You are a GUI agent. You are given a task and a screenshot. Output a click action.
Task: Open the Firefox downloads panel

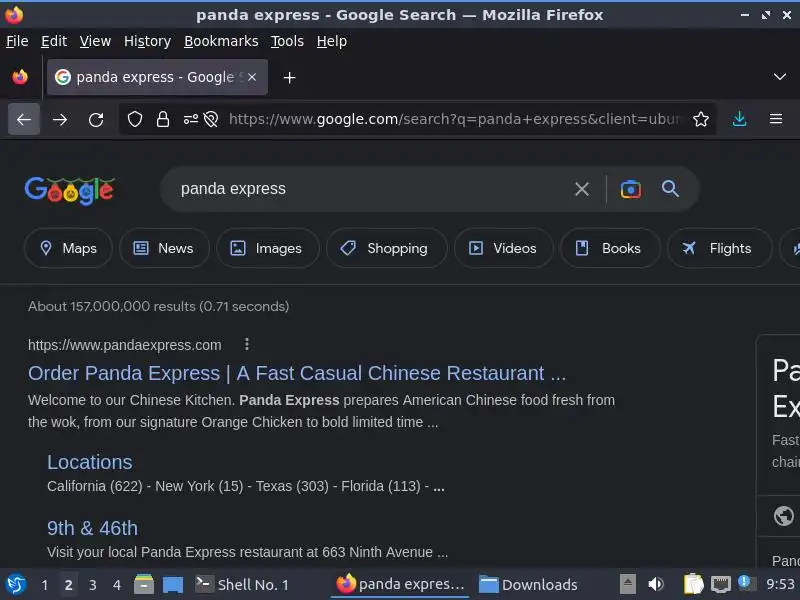coord(739,119)
